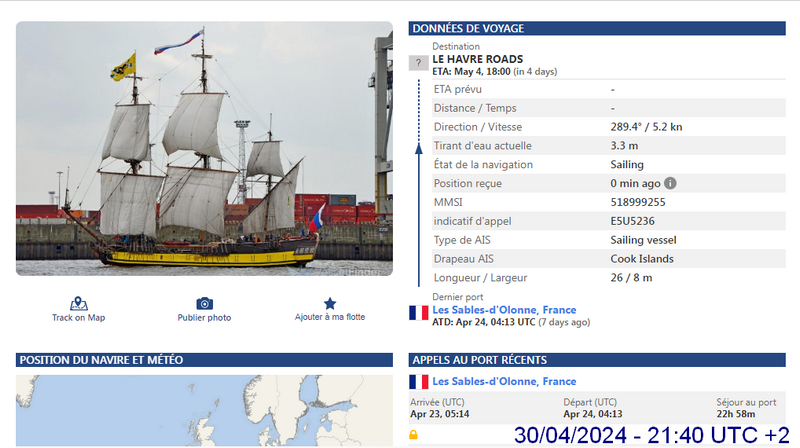Click the call sign value E5U5236

click(632, 221)
